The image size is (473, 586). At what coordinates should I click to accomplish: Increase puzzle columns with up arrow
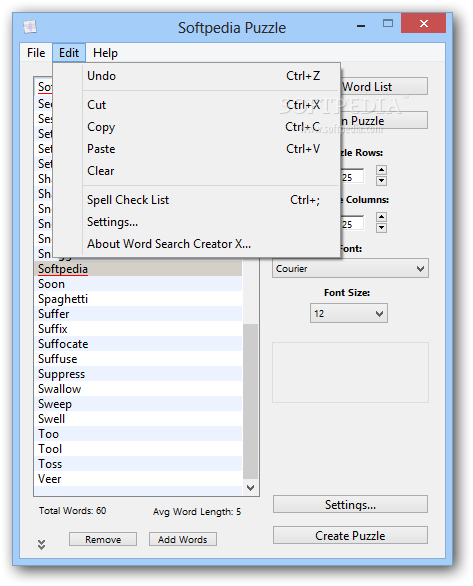(381, 217)
